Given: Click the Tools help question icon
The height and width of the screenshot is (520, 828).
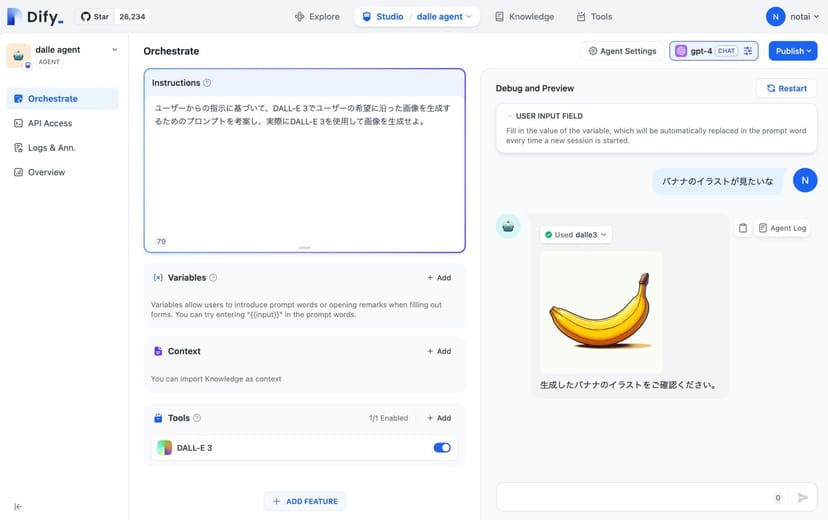Looking at the screenshot, I should click(197, 418).
